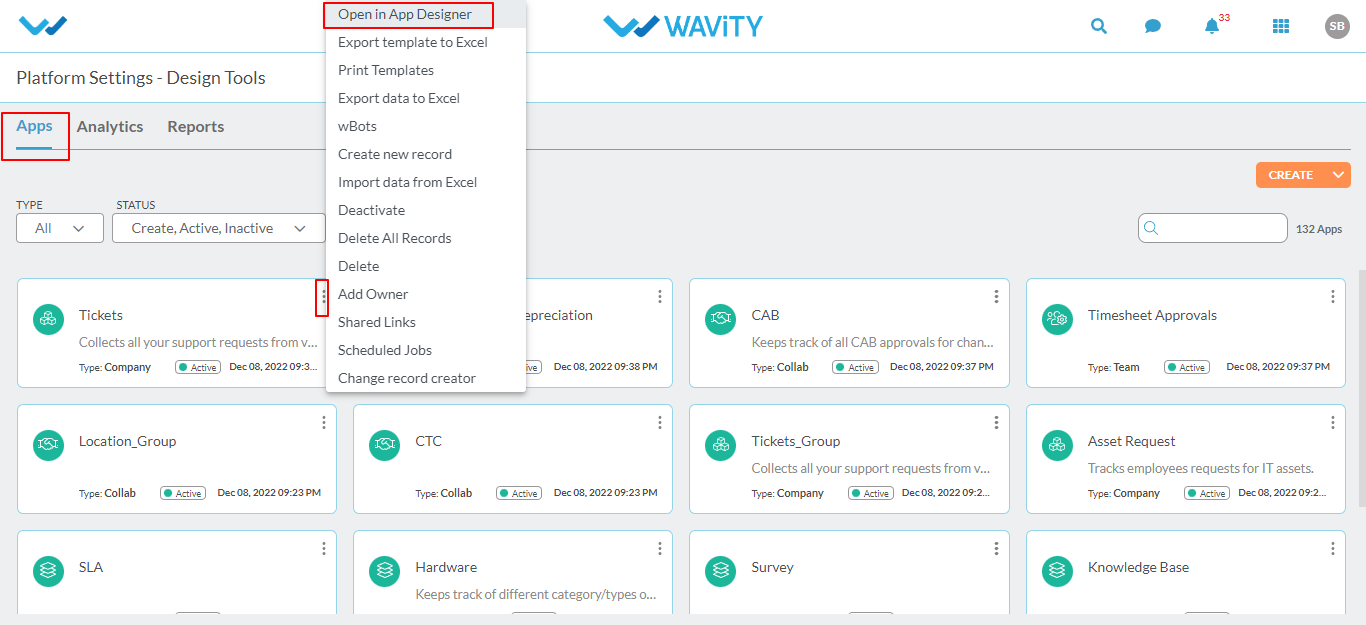Open three-dot menu on Location_Group card

[x=323, y=423]
